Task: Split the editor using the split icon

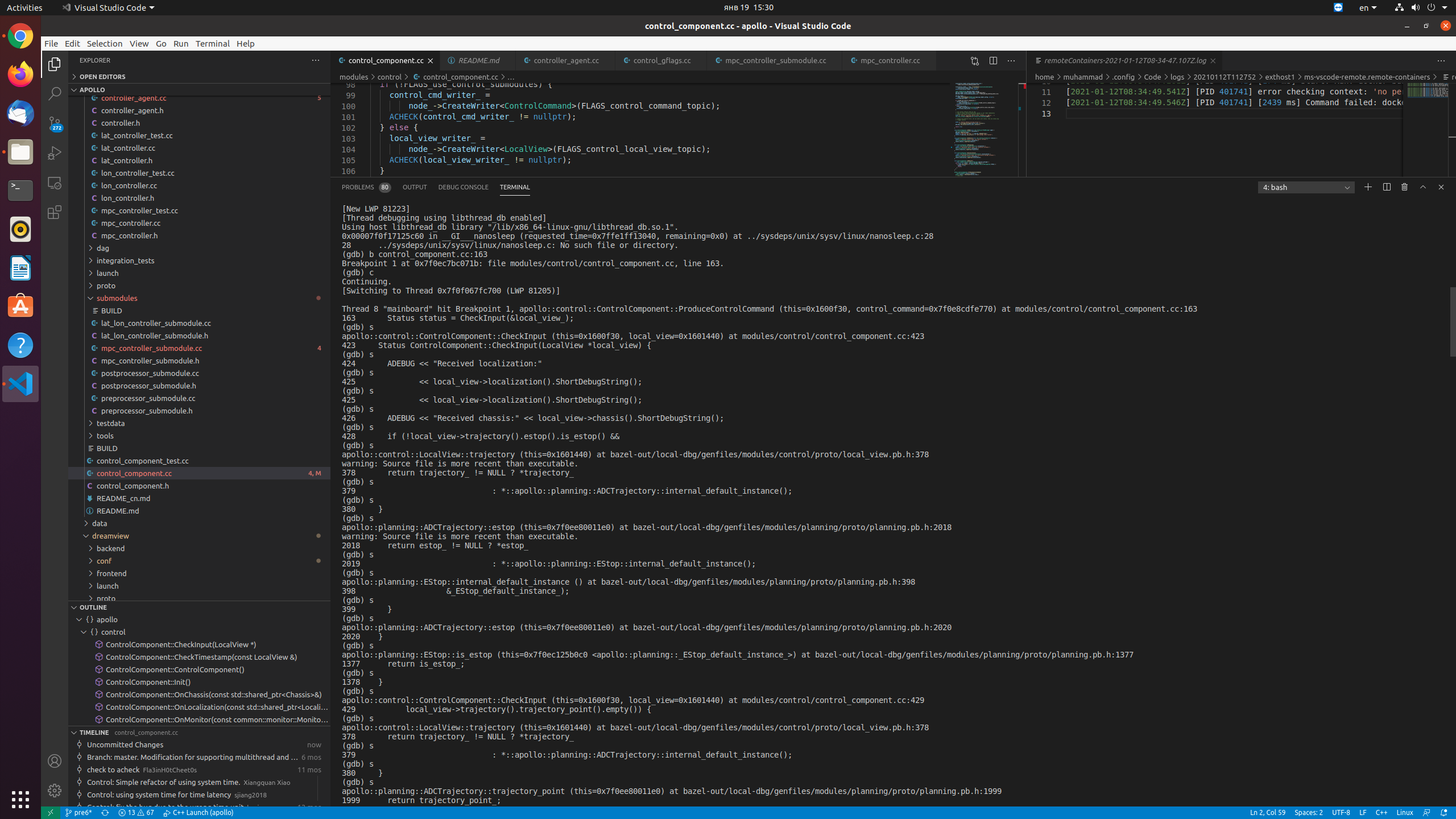Action: coord(993,60)
